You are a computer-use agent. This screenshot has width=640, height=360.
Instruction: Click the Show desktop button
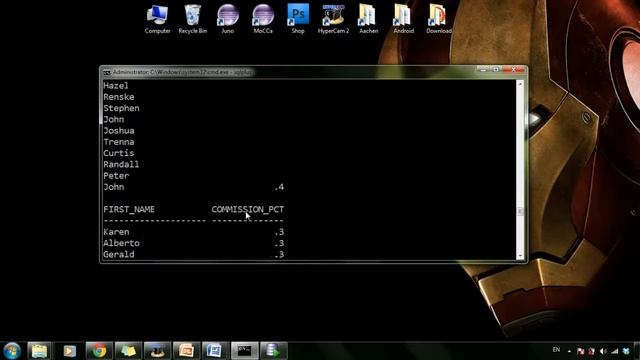[637, 351]
